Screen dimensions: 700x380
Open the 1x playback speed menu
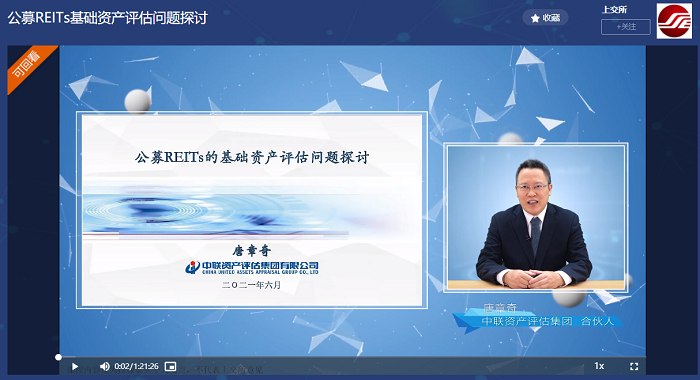[599, 366]
